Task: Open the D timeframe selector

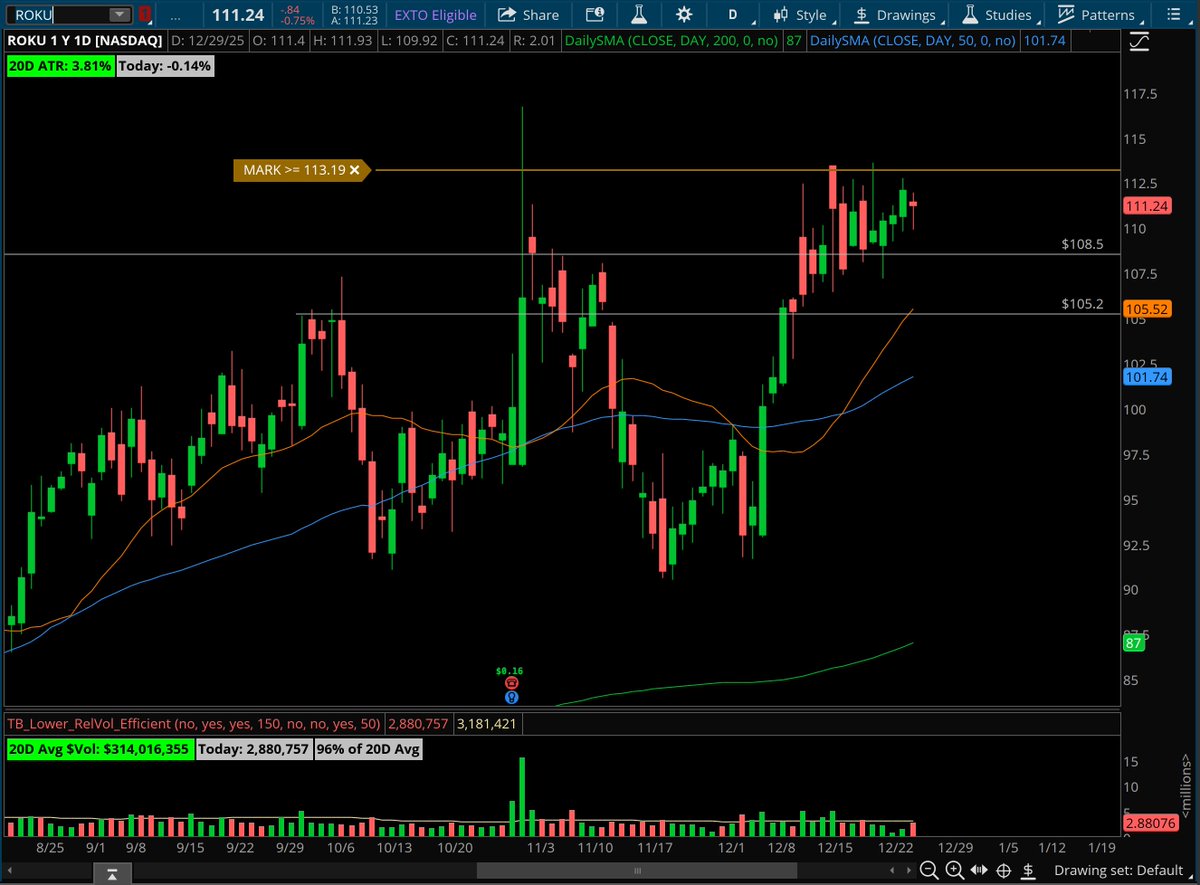Action: (x=733, y=15)
